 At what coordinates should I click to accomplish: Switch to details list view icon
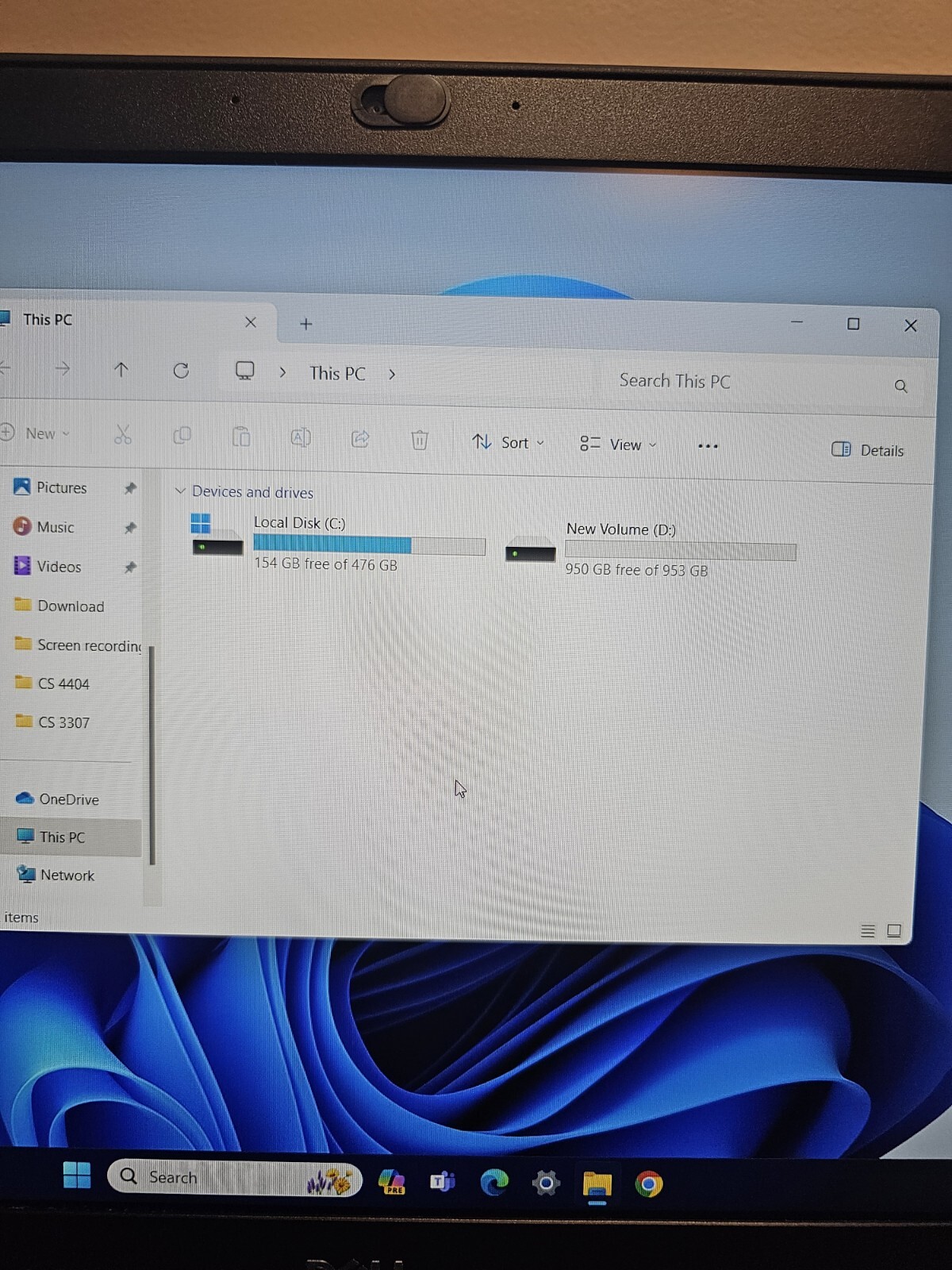pos(868,930)
